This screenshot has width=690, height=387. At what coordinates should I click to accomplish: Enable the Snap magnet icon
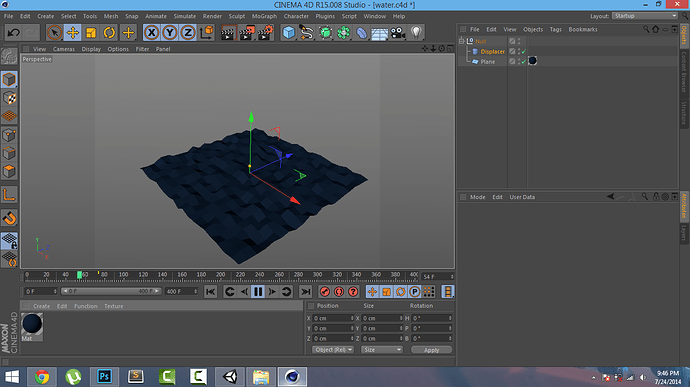[x=9, y=218]
